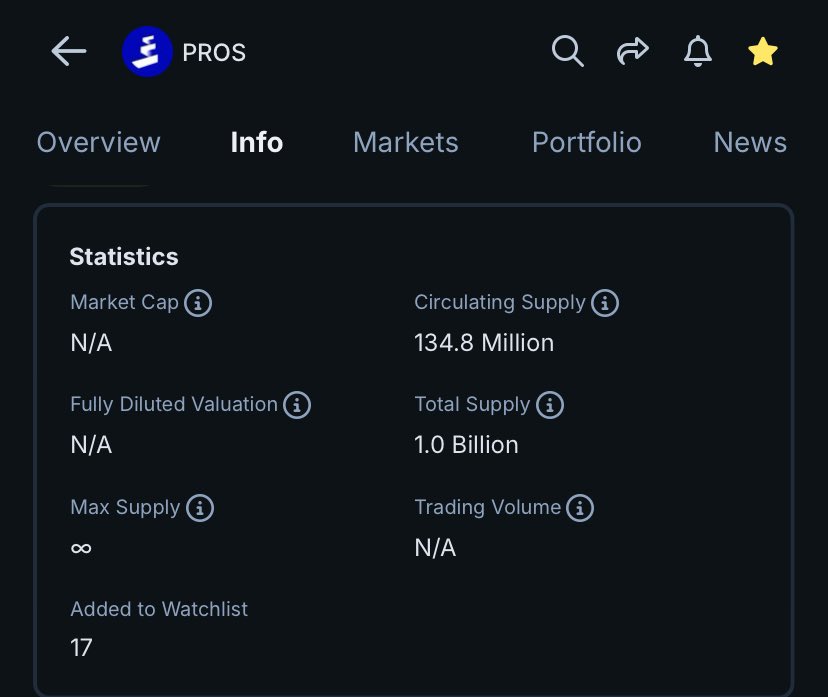Image resolution: width=828 pixels, height=697 pixels.
Task: Tap the Market Cap label
Action: (125, 303)
